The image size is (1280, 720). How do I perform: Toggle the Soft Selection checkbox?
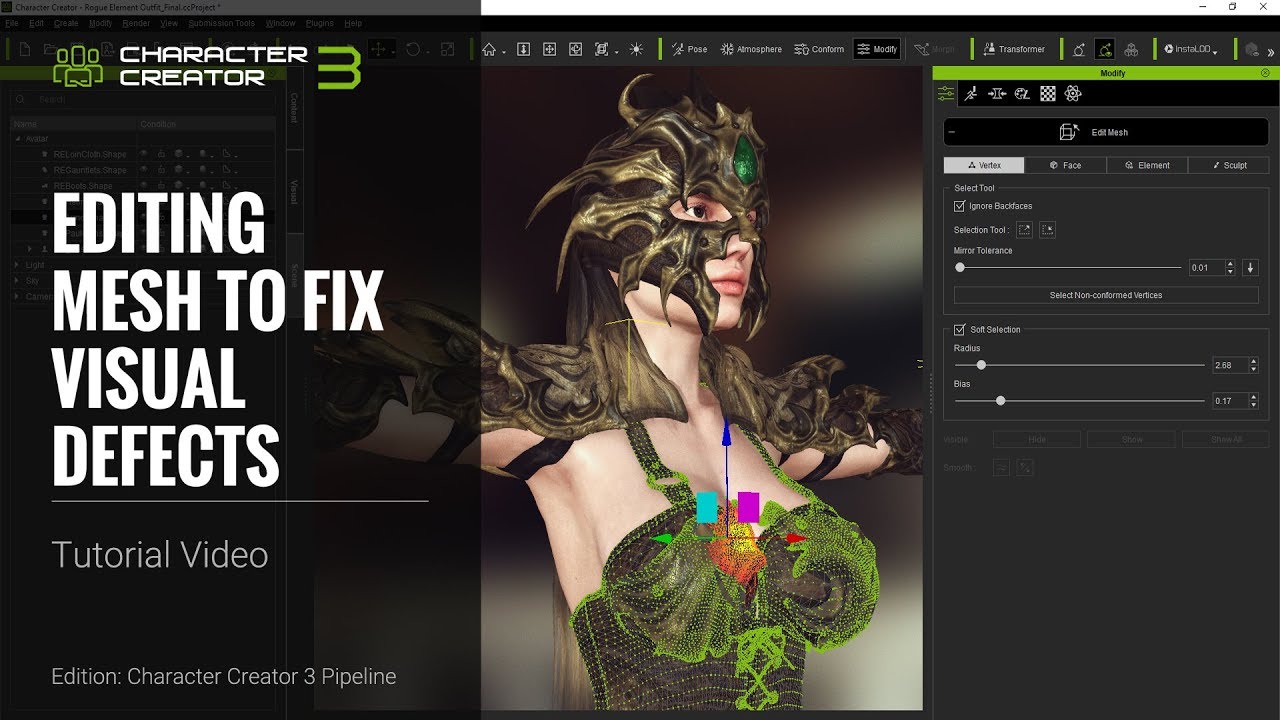[x=960, y=329]
